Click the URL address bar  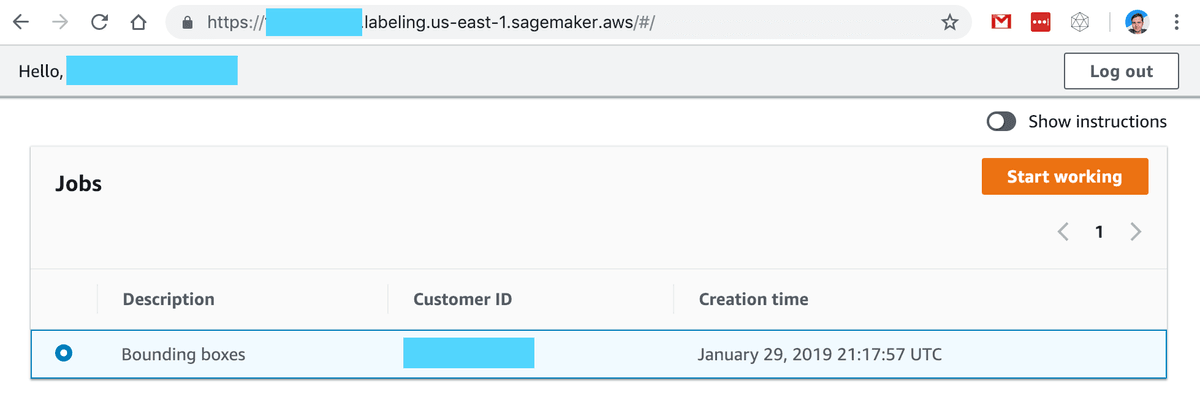[x=600, y=22]
